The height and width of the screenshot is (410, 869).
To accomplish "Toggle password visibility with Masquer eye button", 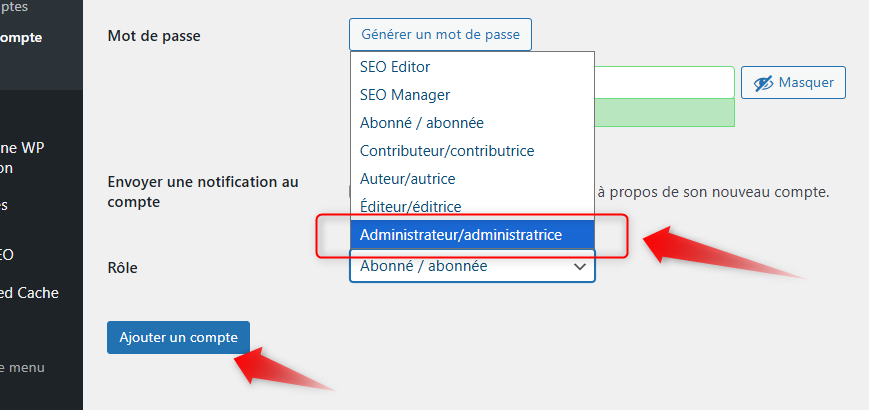I will (793, 83).
